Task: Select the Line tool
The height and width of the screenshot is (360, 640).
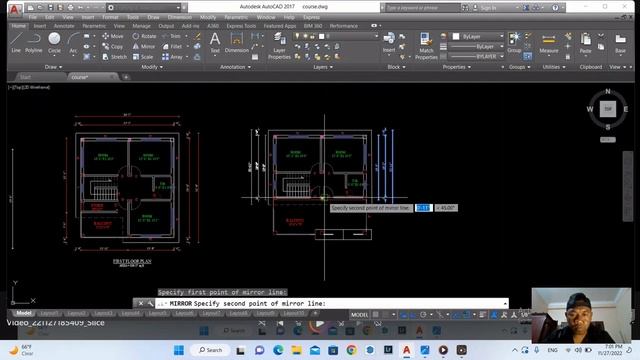Action: click(x=16, y=43)
